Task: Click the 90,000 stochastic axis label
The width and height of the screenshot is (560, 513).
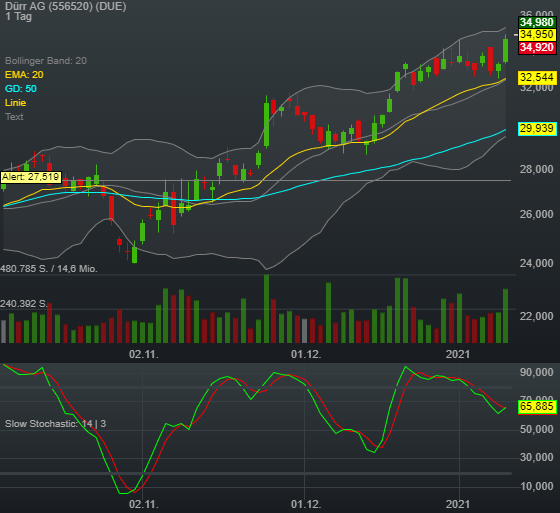Action: point(537,372)
